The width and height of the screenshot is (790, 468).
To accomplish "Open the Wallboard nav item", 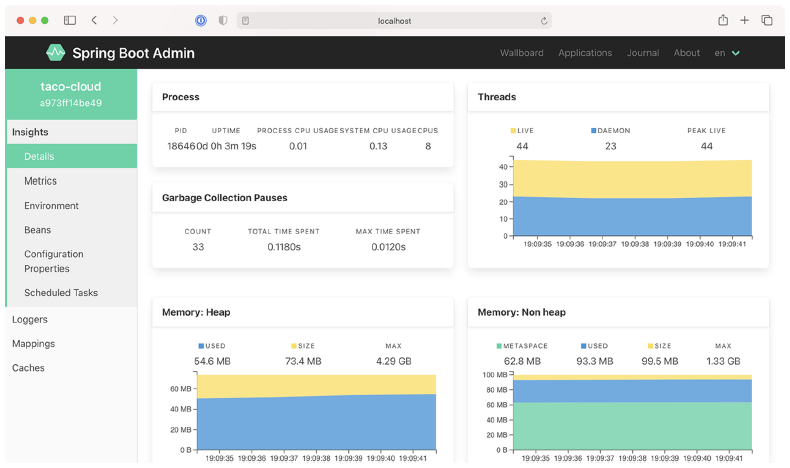I will (521, 53).
